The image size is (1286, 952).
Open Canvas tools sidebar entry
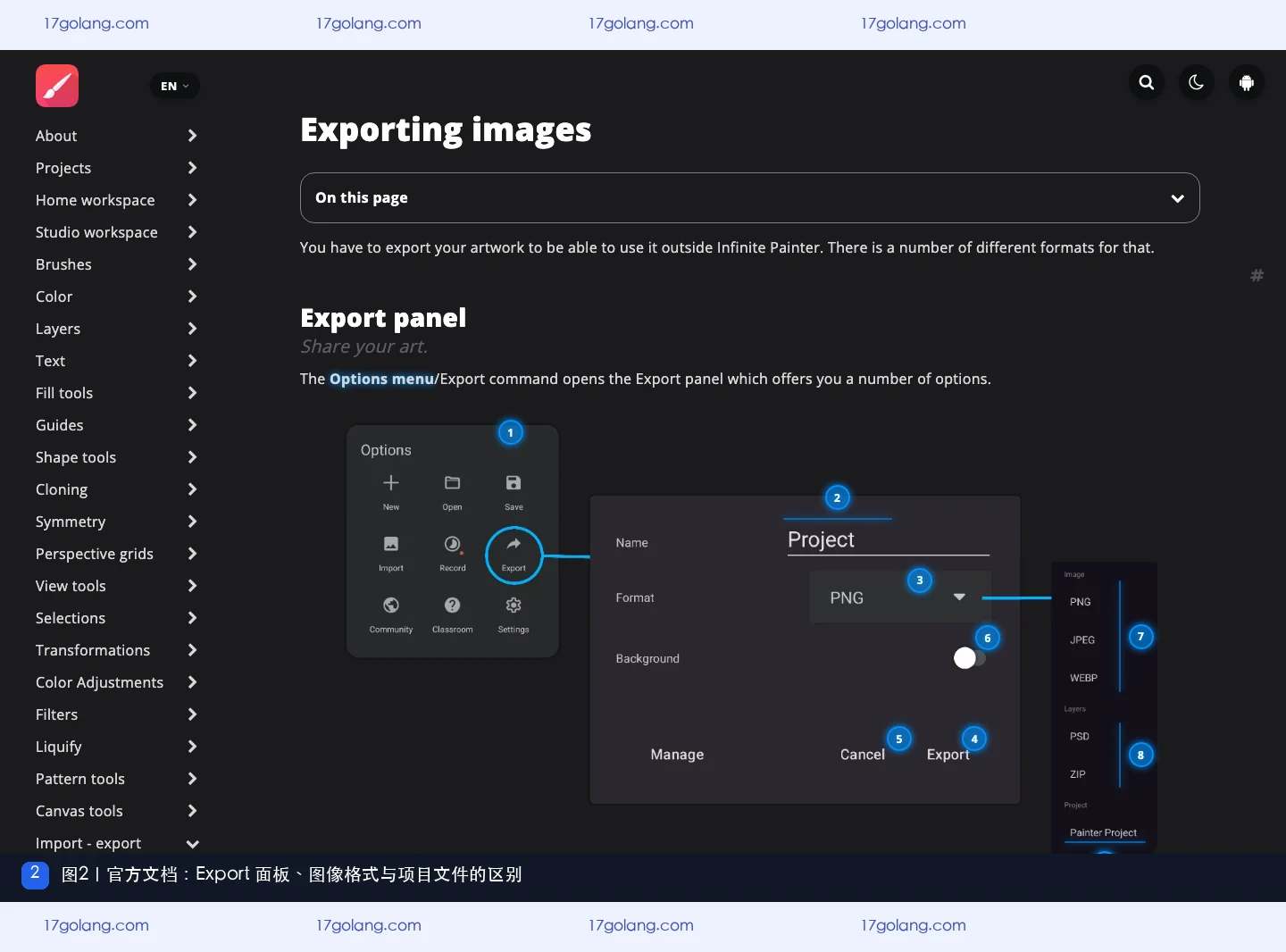79,811
